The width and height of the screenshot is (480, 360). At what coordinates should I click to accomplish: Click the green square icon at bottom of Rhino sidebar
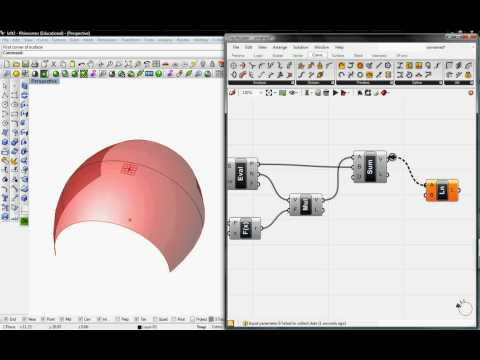(x=24, y=221)
